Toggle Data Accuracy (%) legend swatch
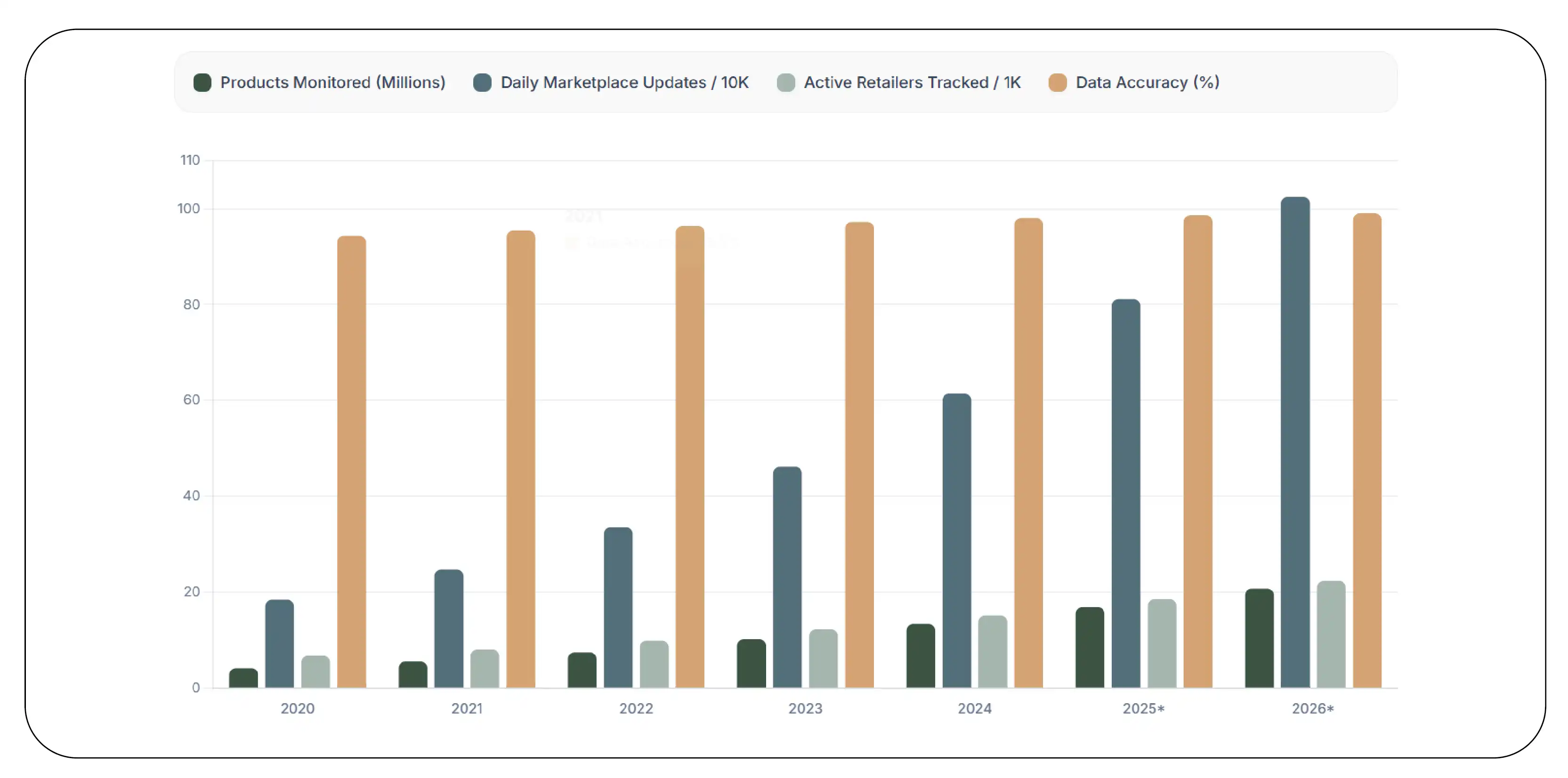Image resolution: width=1568 pixels, height=778 pixels. (x=1057, y=83)
